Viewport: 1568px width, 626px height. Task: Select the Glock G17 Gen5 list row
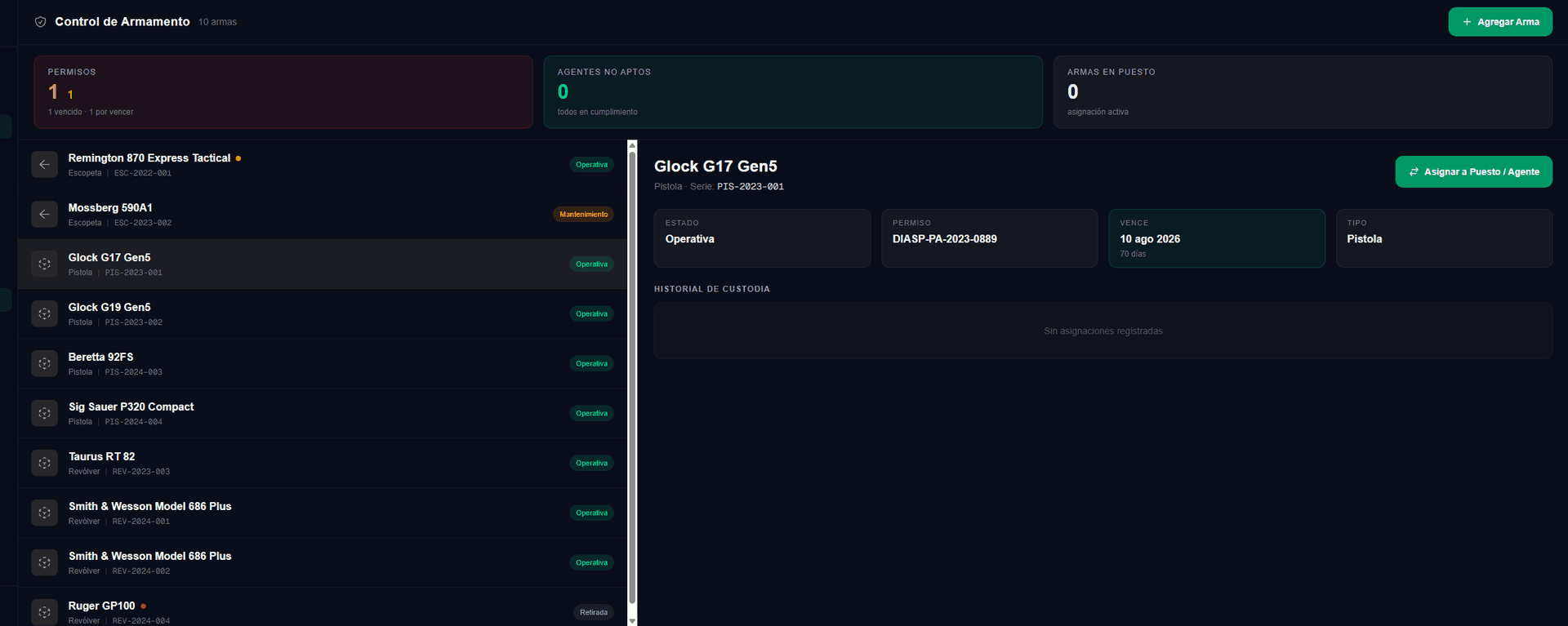click(322, 264)
